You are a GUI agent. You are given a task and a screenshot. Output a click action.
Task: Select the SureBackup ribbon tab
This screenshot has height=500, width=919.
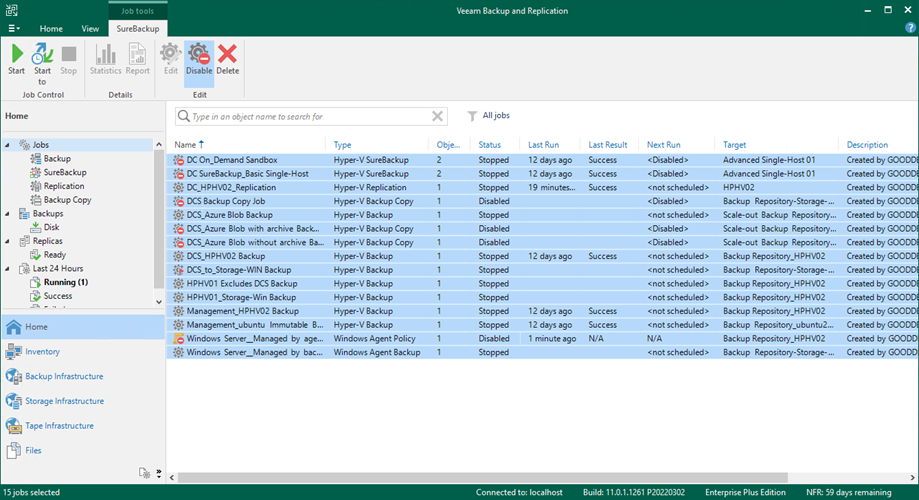pyautogui.click(x=138, y=28)
